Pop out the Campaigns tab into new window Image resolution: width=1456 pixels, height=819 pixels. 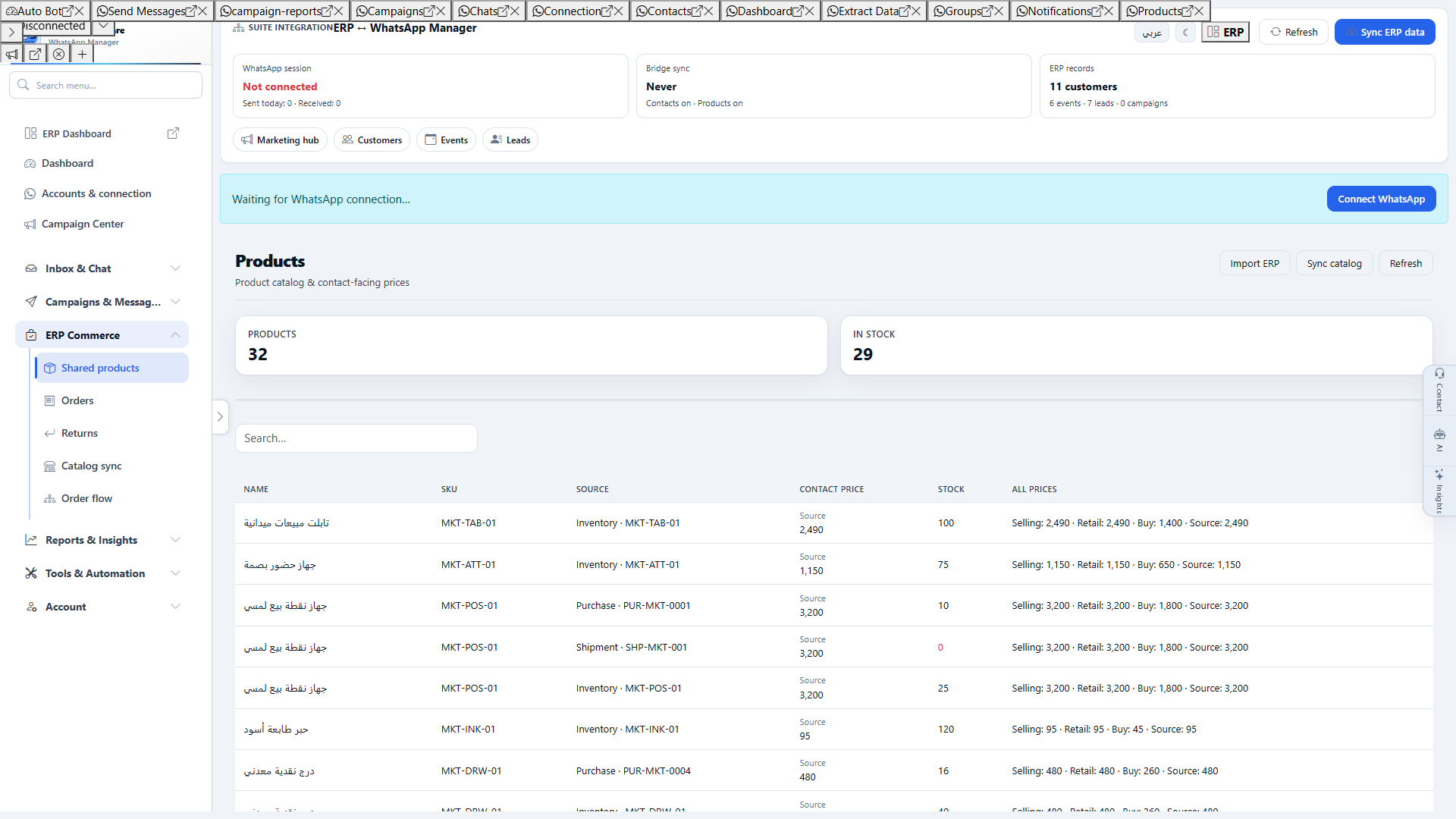(x=428, y=11)
